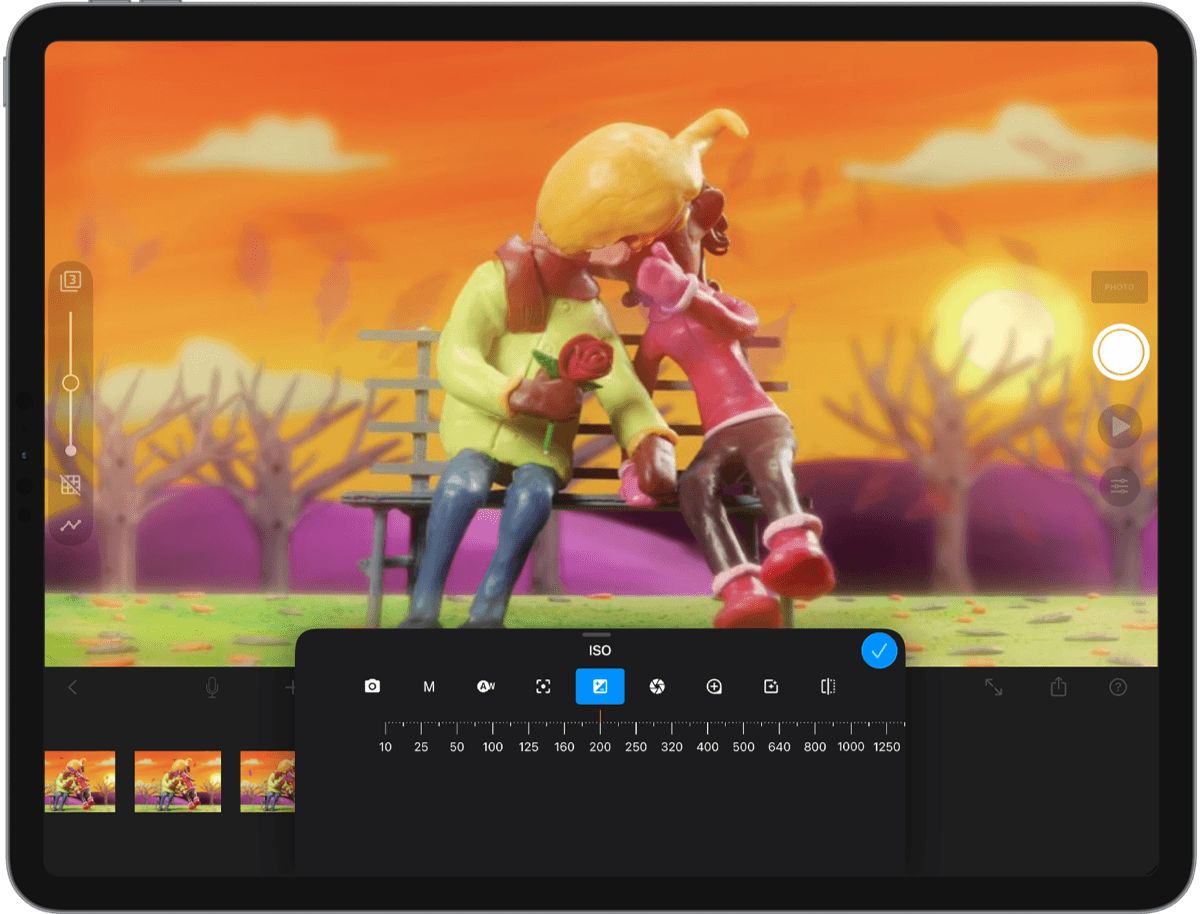Viewport: 1200px width, 914px height.
Task: Click the onion skin frames icon
Action: 71,280
